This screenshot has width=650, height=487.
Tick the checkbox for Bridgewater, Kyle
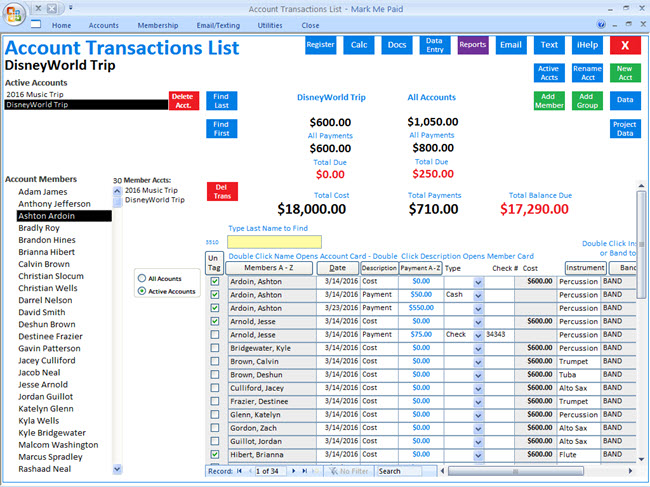(215, 348)
